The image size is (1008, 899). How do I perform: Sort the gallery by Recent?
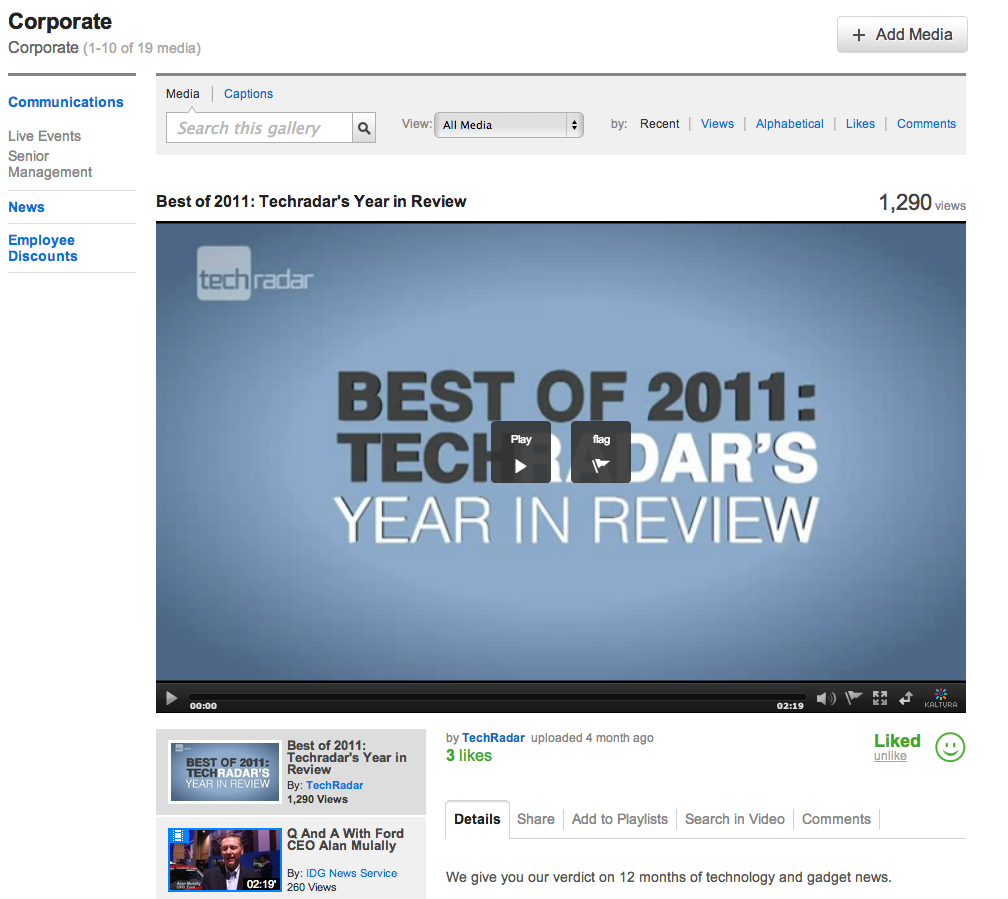pos(660,124)
